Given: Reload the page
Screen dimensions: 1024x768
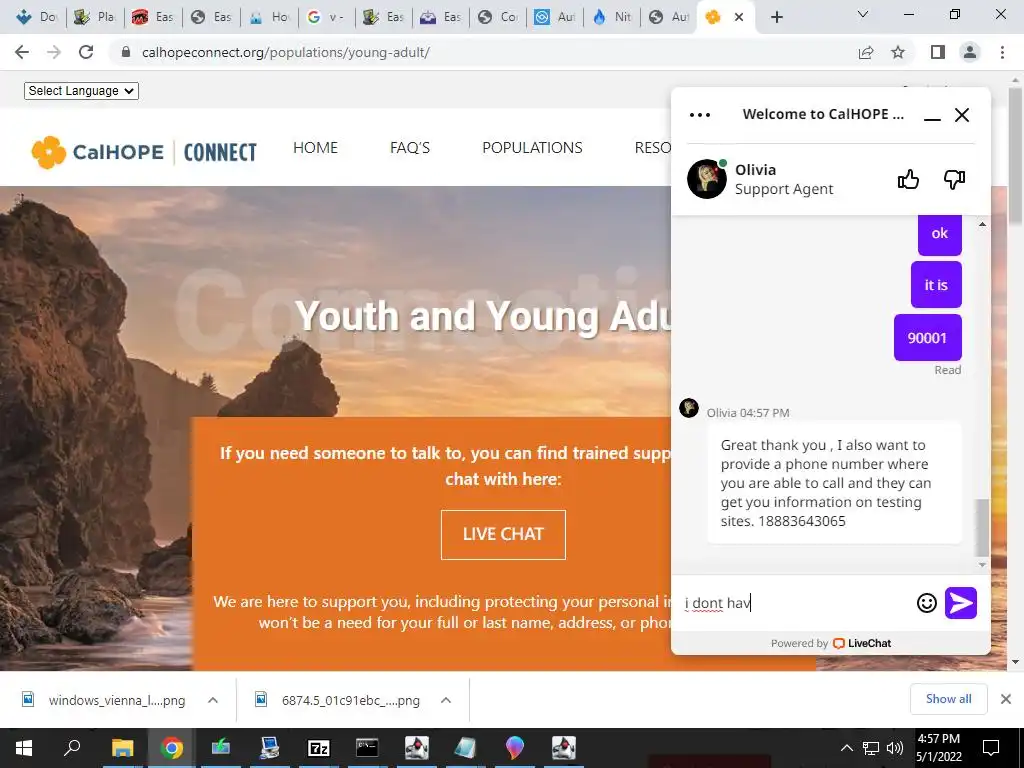Looking at the screenshot, I should tap(86, 52).
